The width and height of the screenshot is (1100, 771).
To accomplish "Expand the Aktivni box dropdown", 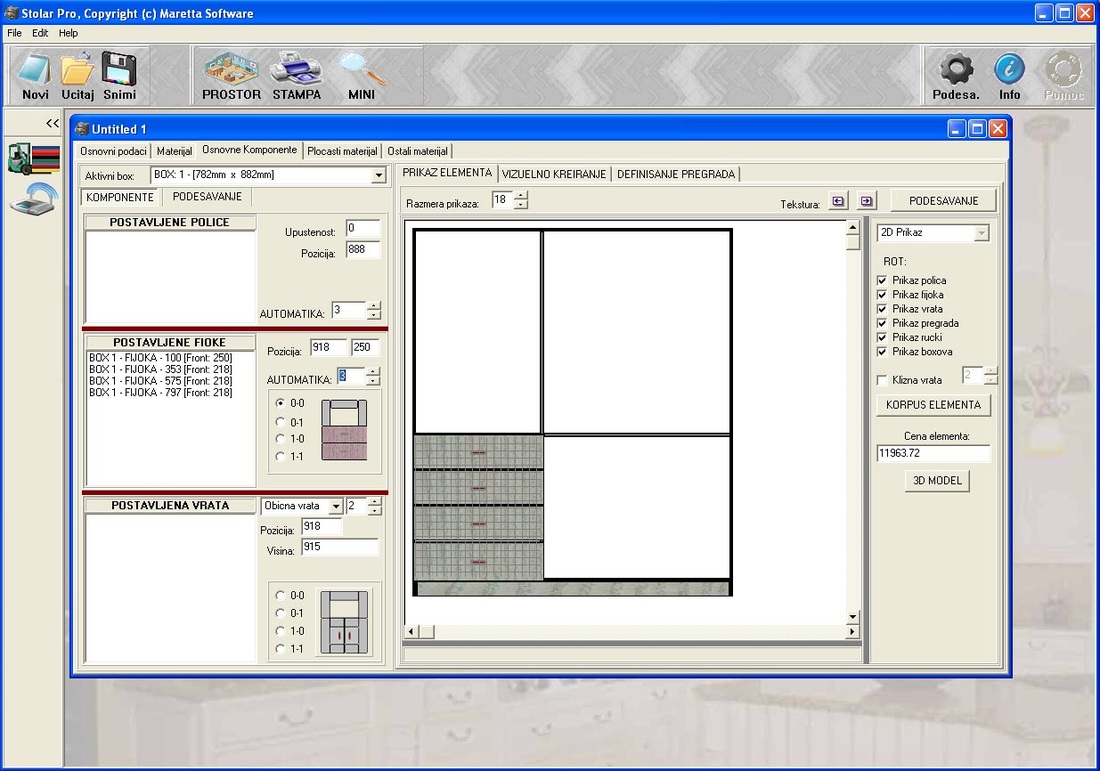I will pyautogui.click(x=378, y=175).
